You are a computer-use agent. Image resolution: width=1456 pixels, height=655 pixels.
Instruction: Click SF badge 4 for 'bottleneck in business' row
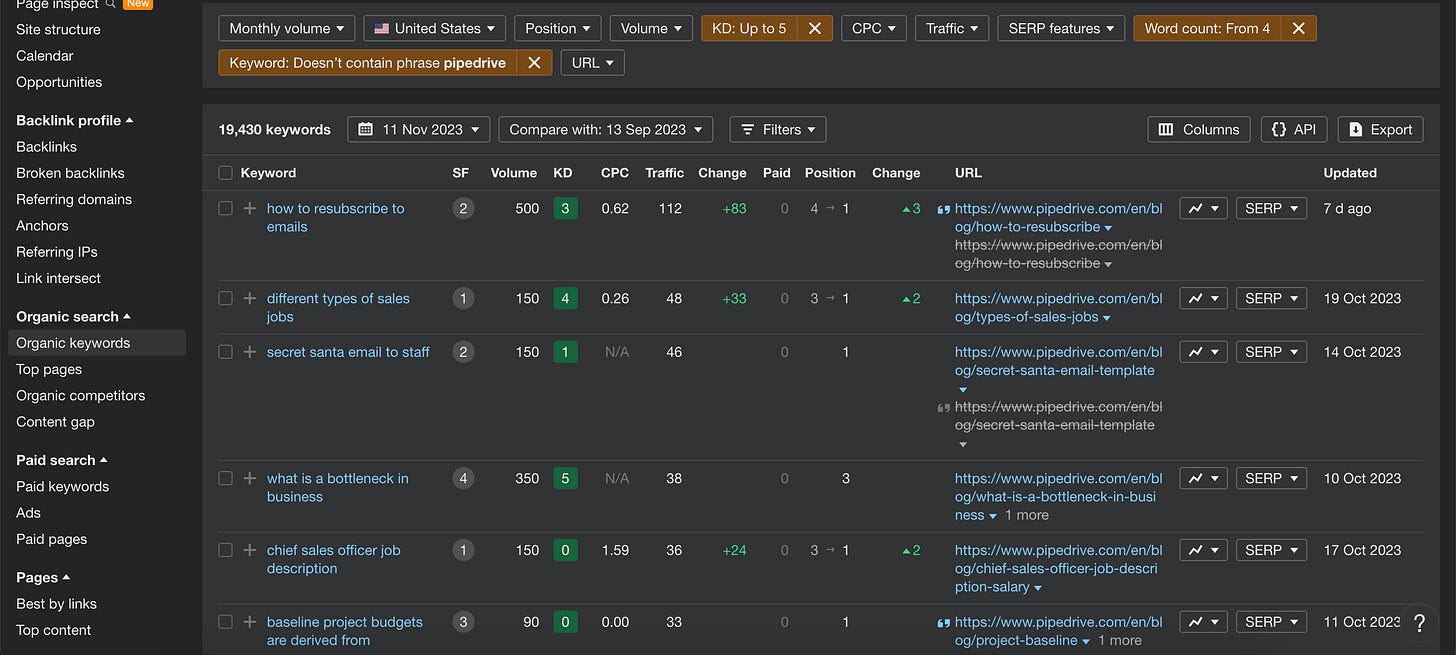pyautogui.click(x=463, y=479)
